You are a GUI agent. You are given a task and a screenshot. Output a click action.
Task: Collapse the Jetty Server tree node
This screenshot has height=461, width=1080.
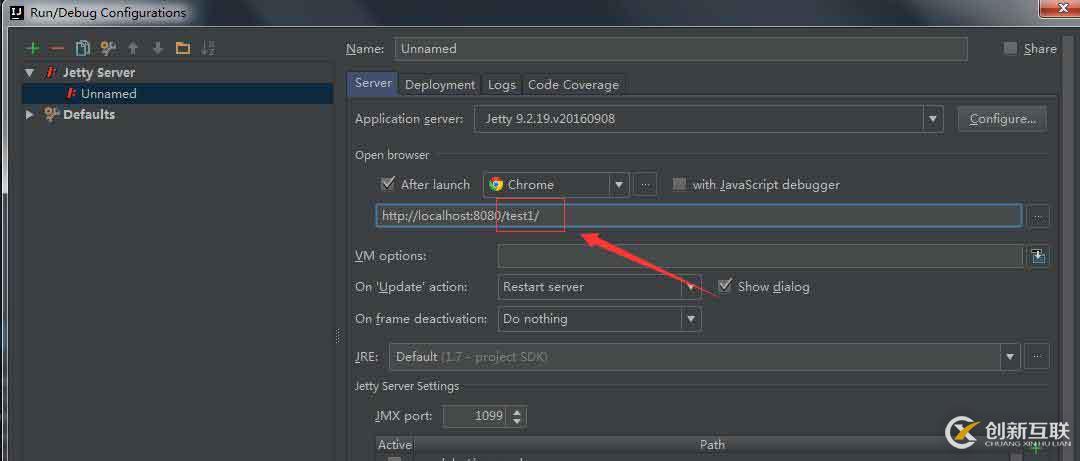click(x=30, y=72)
